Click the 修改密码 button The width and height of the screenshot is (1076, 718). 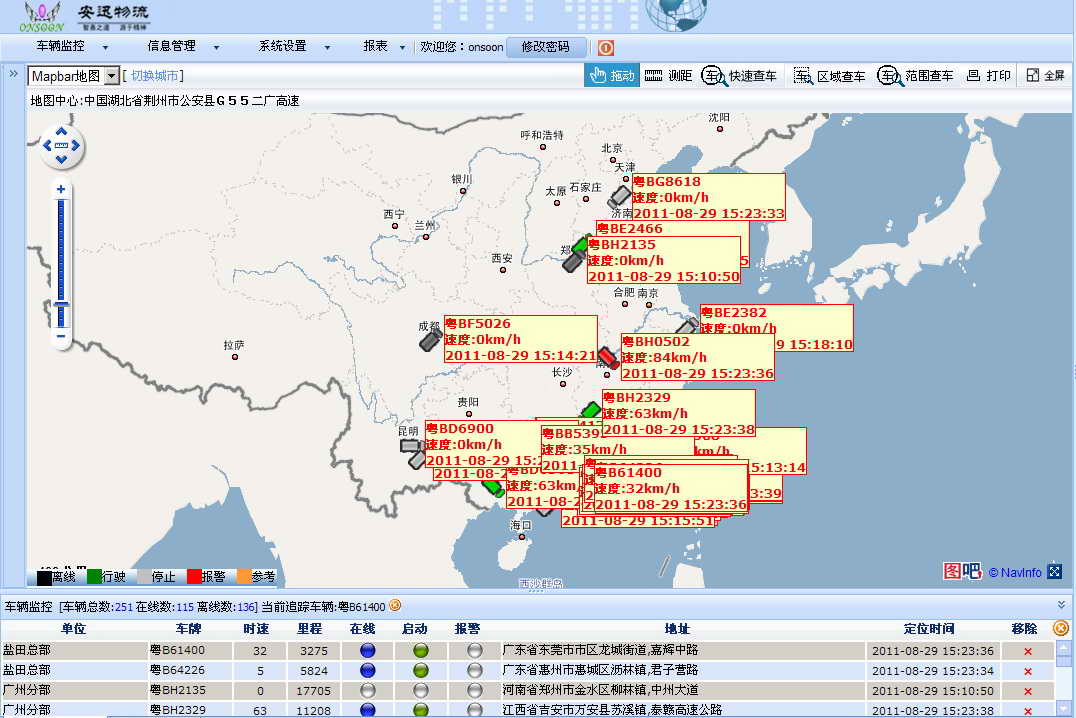click(x=546, y=47)
